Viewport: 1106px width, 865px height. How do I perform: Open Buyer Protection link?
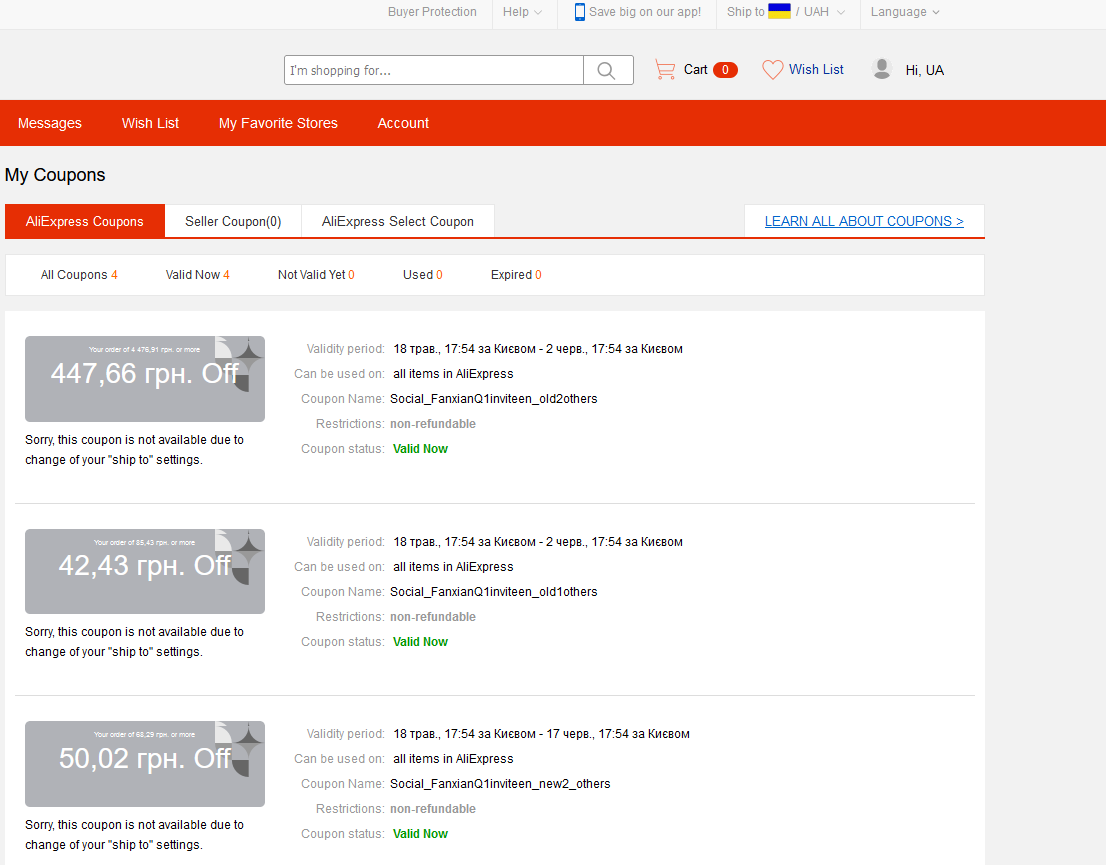coord(432,12)
